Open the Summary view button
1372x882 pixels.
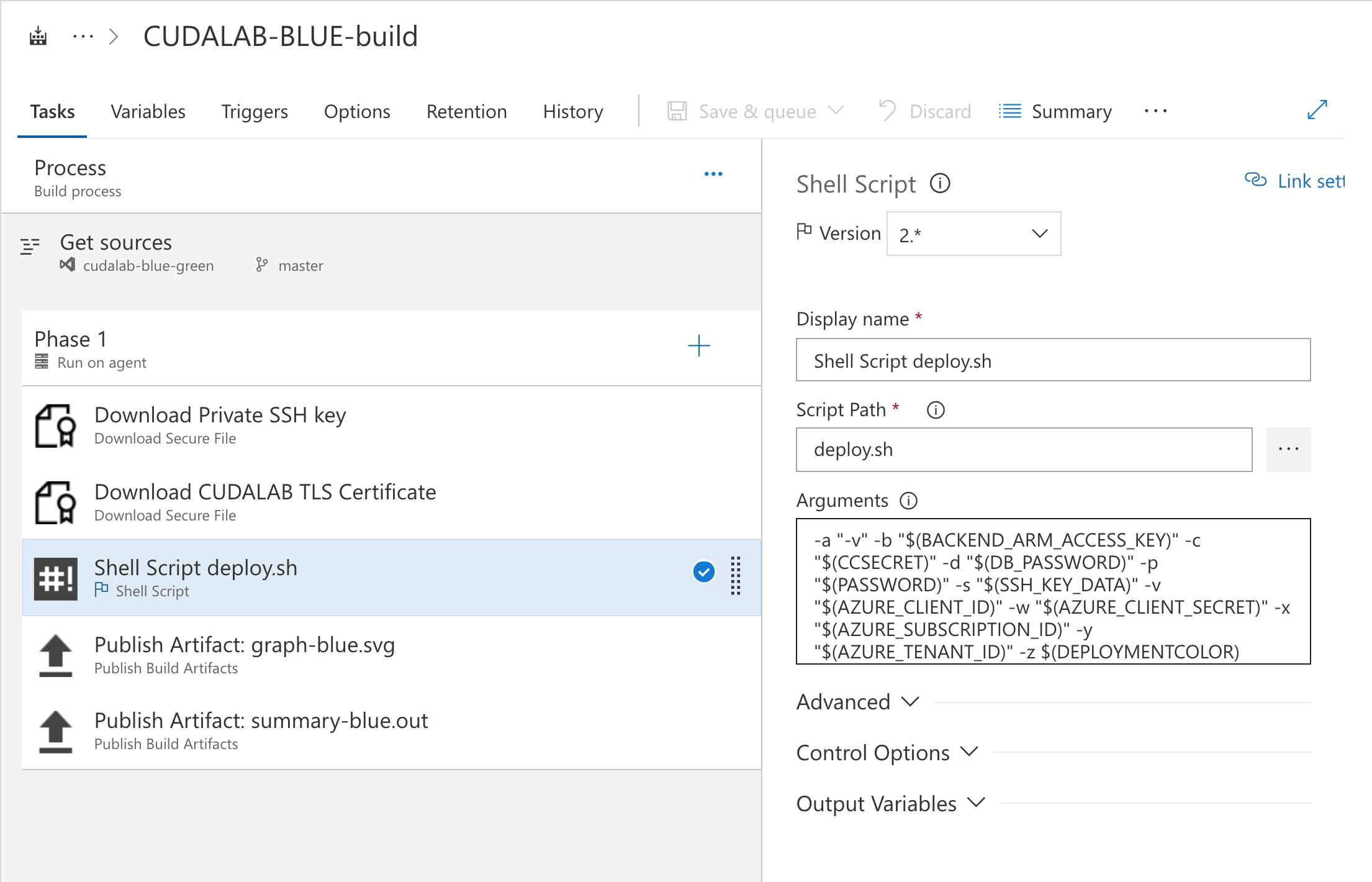[1055, 112]
